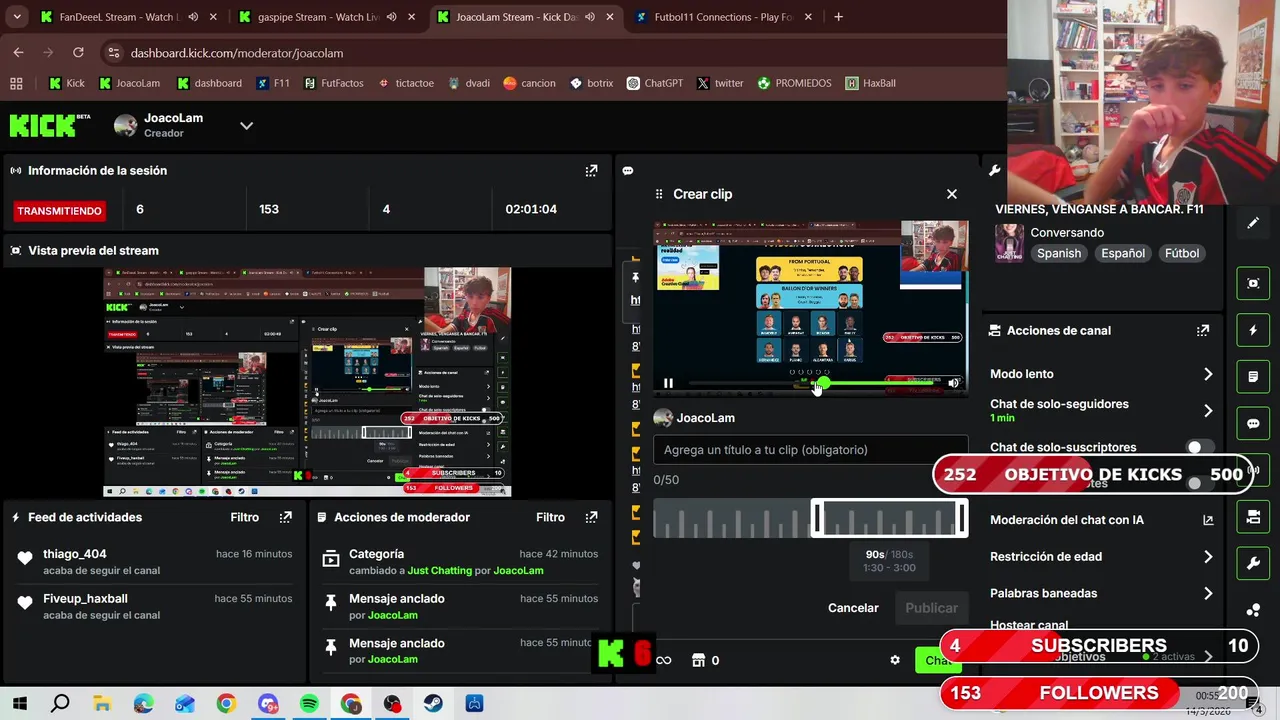Viewport: 1280px width, 720px height.
Task: Click the lightning bolt icon in right sidebar
Action: (1253, 330)
